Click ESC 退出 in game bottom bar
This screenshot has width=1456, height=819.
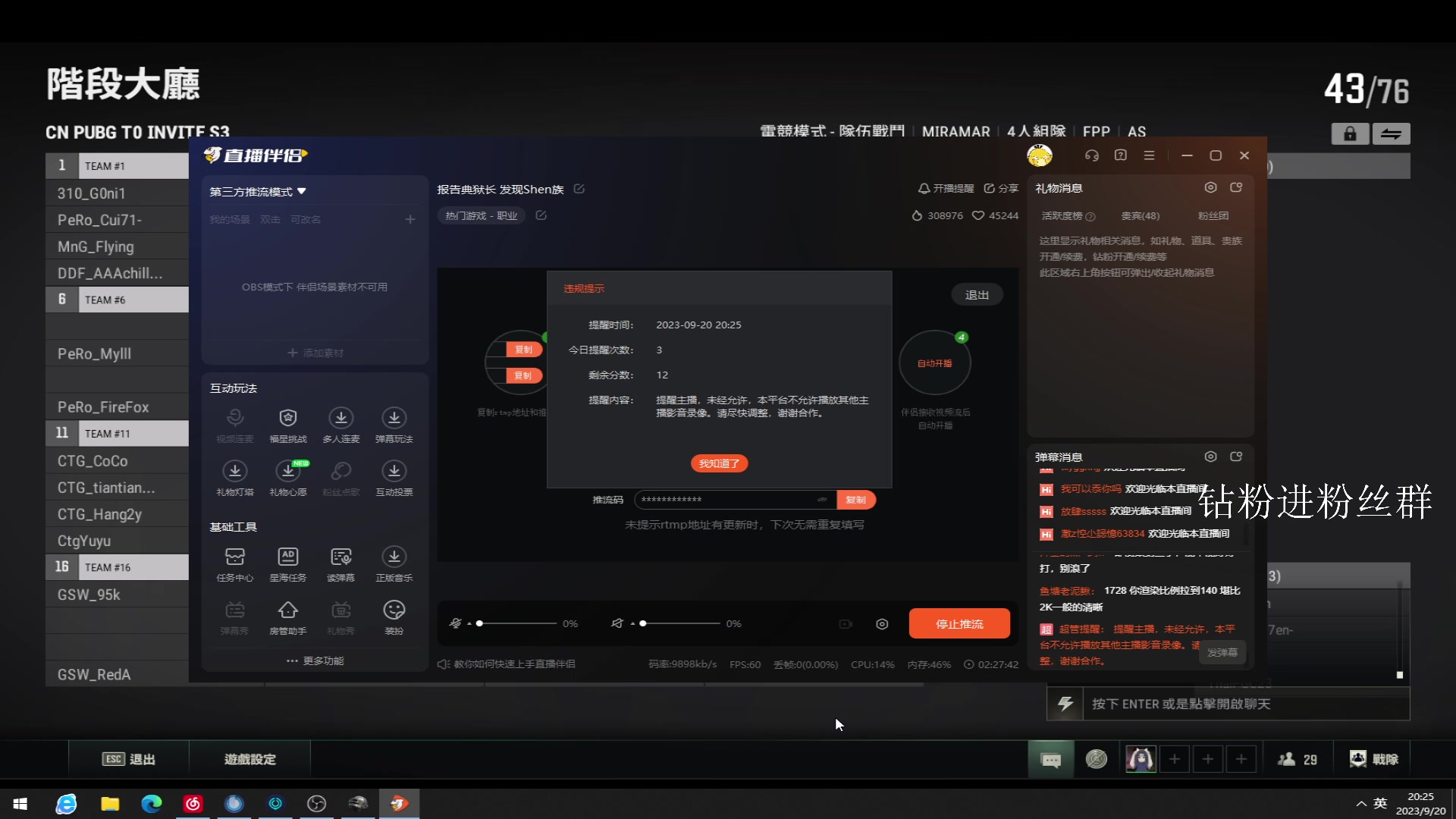pos(129,759)
